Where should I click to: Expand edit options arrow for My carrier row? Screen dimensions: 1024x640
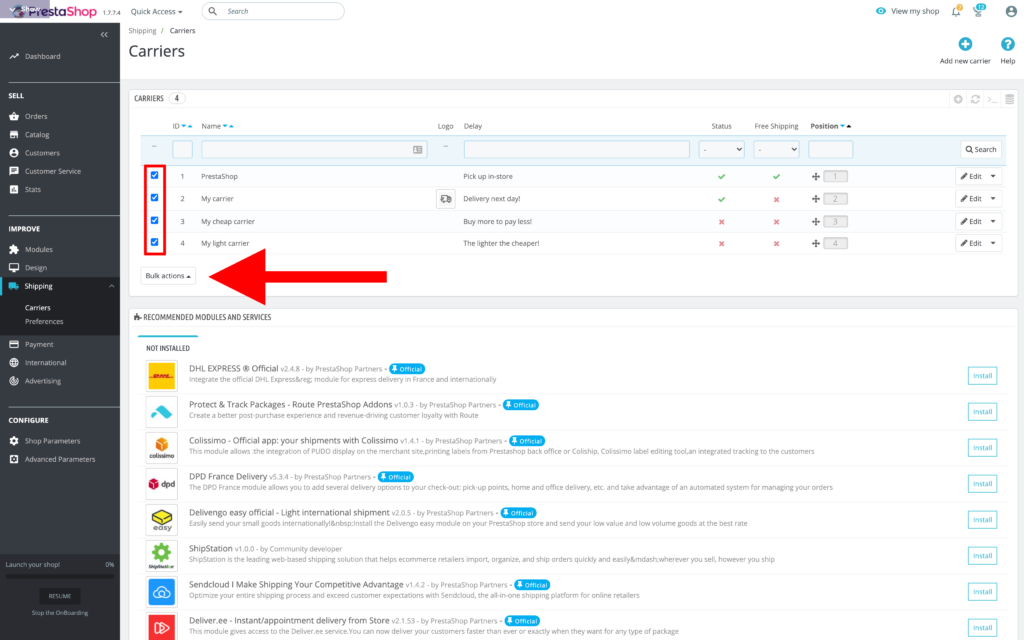click(993, 199)
